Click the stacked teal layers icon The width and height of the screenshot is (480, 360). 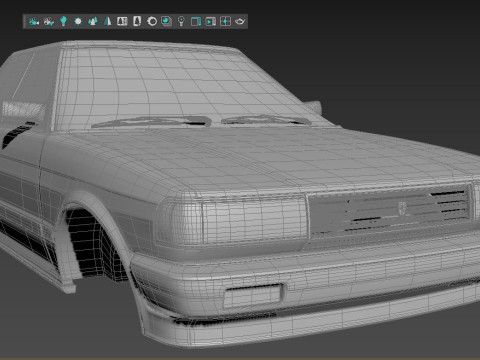coord(166,21)
